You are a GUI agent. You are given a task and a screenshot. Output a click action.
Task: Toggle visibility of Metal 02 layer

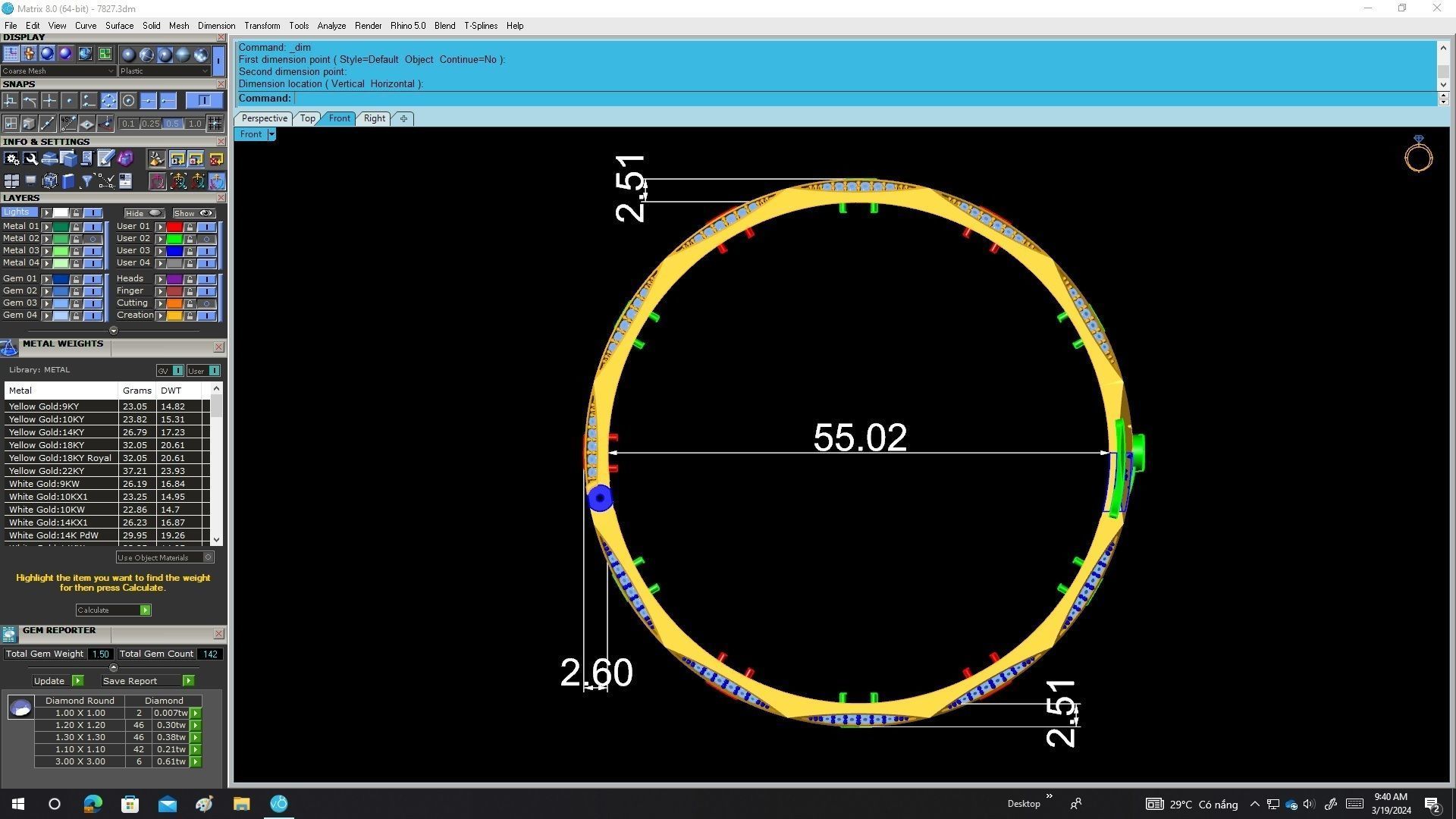(x=93, y=239)
